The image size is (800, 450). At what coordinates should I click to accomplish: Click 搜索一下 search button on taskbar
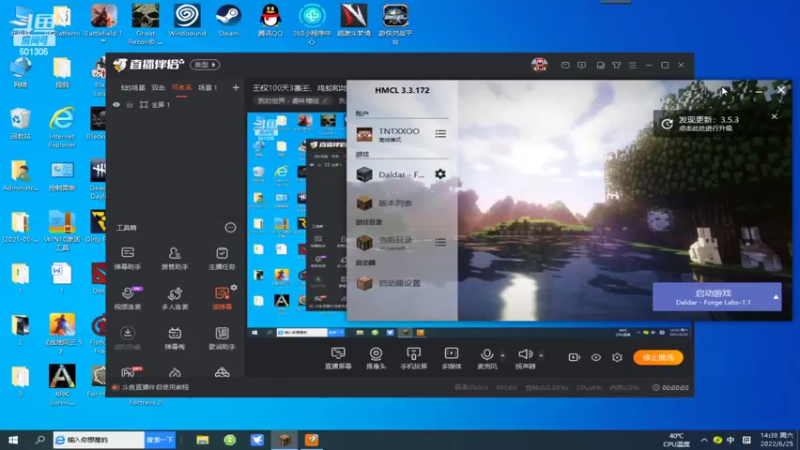tap(160, 440)
